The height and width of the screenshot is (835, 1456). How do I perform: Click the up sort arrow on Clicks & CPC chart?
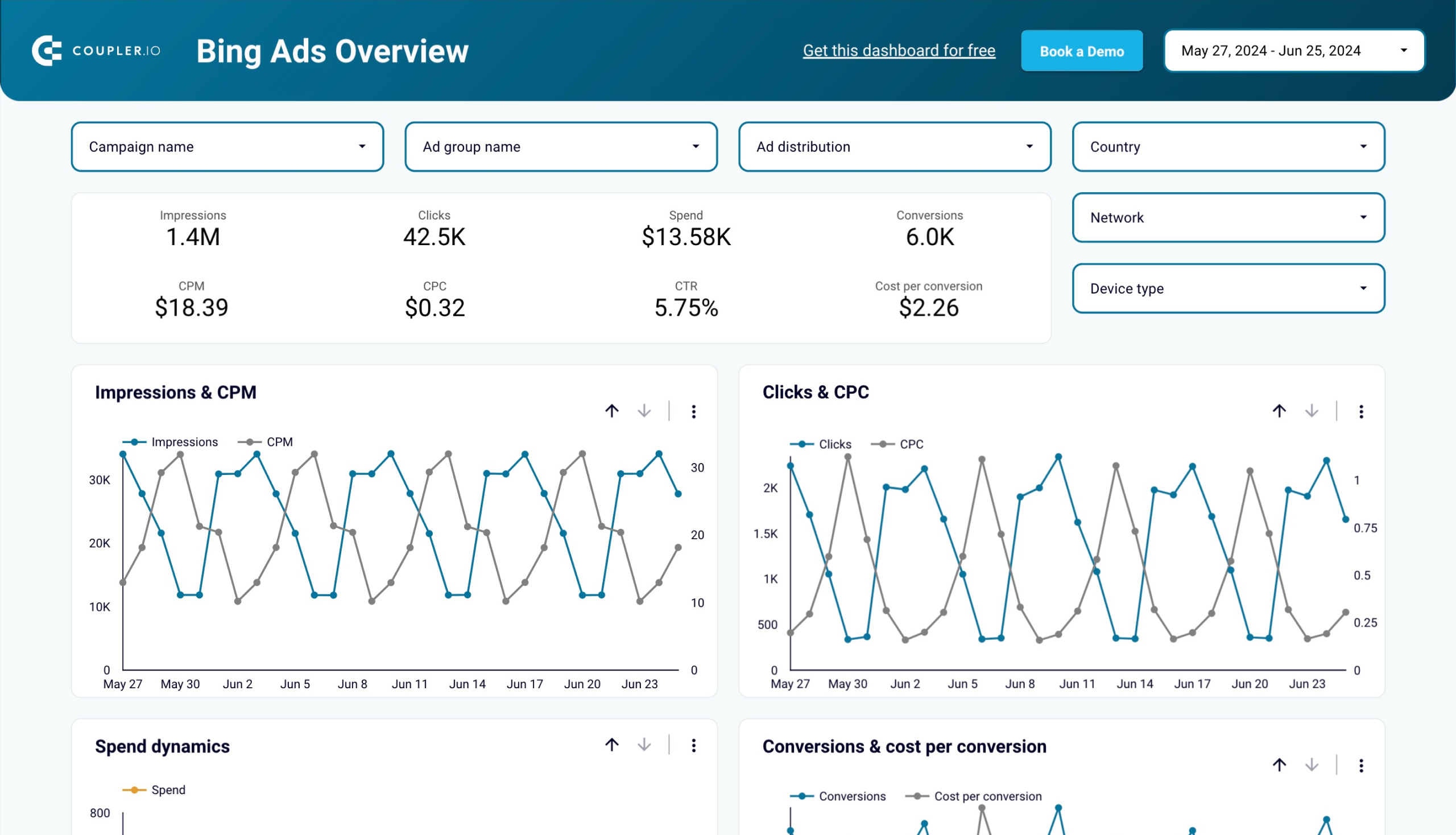click(x=1279, y=412)
